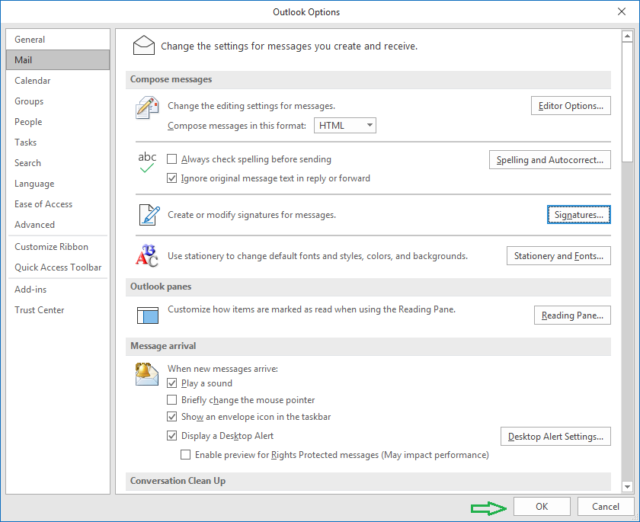
Task: Confirm changes with the OK button
Action: (541, 506)
